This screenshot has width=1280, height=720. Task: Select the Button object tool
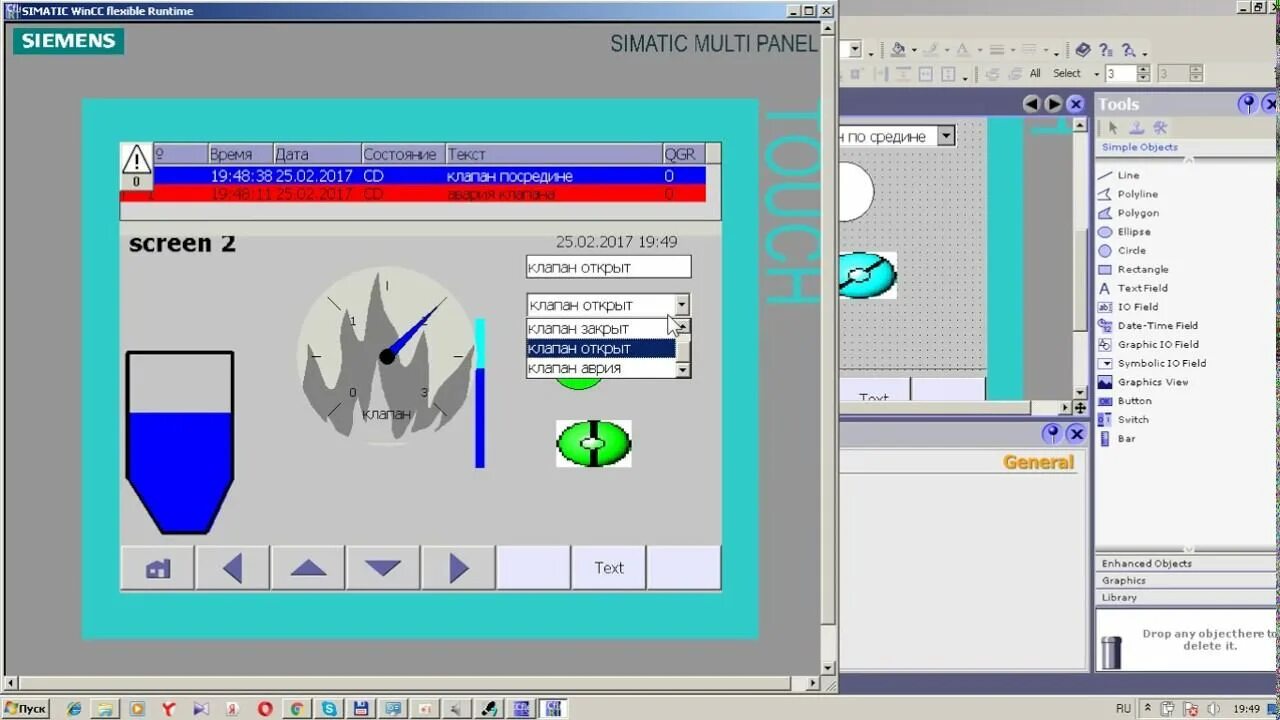click(x=1125, y=401)
